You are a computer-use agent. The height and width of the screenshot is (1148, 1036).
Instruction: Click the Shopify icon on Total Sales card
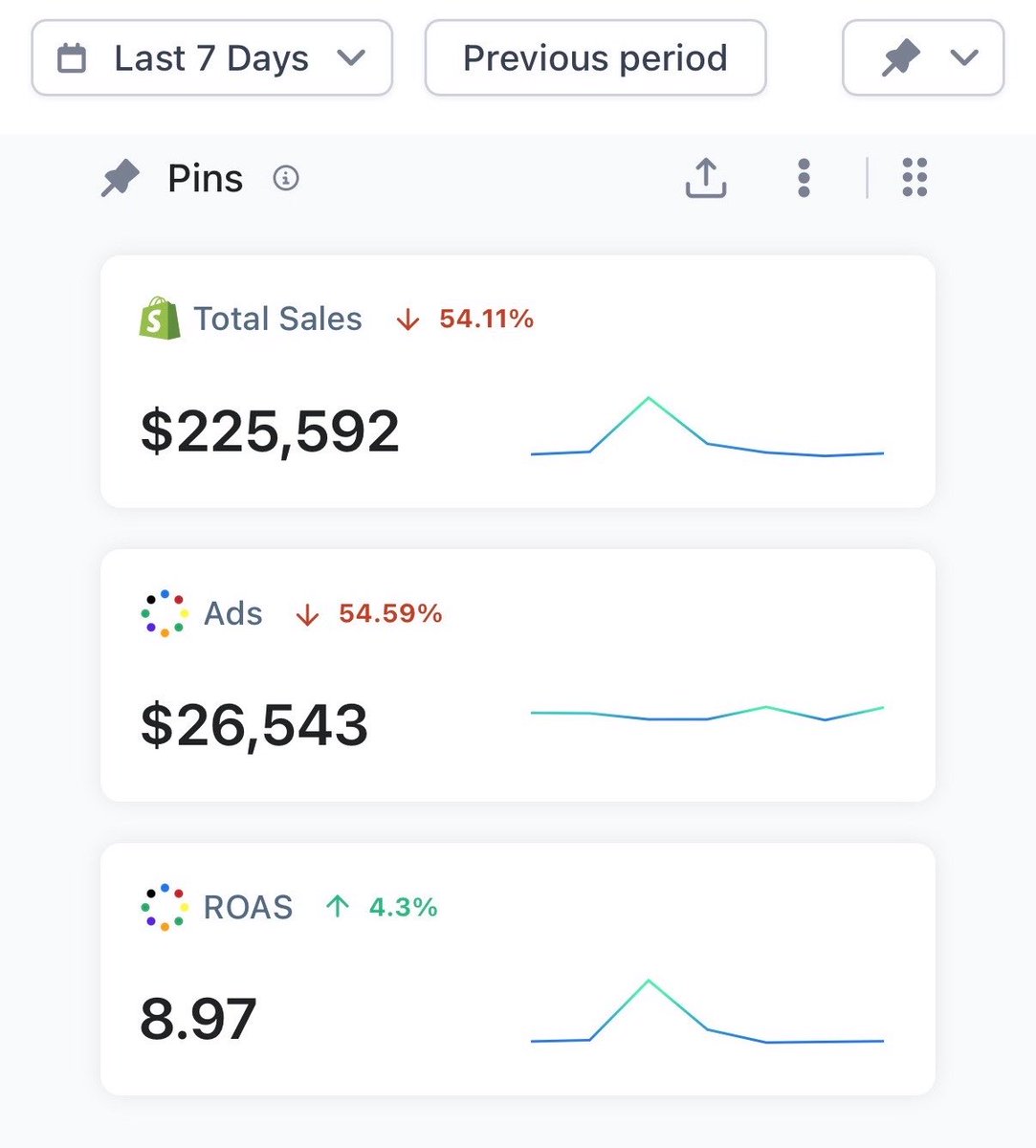(x=160, y=319)
